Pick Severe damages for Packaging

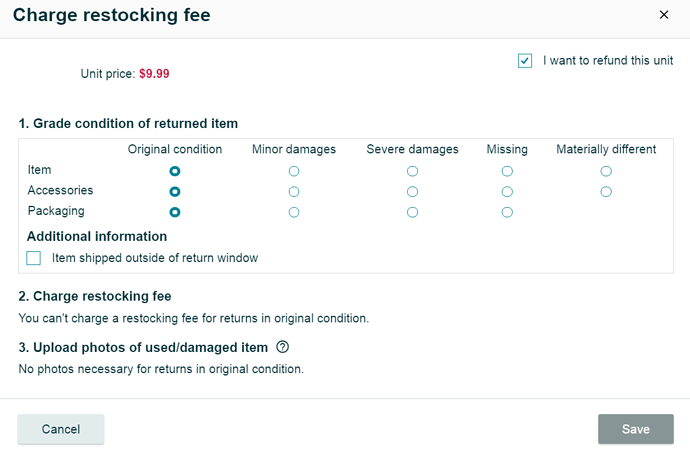pyautogui.click(x=412, y=212)
